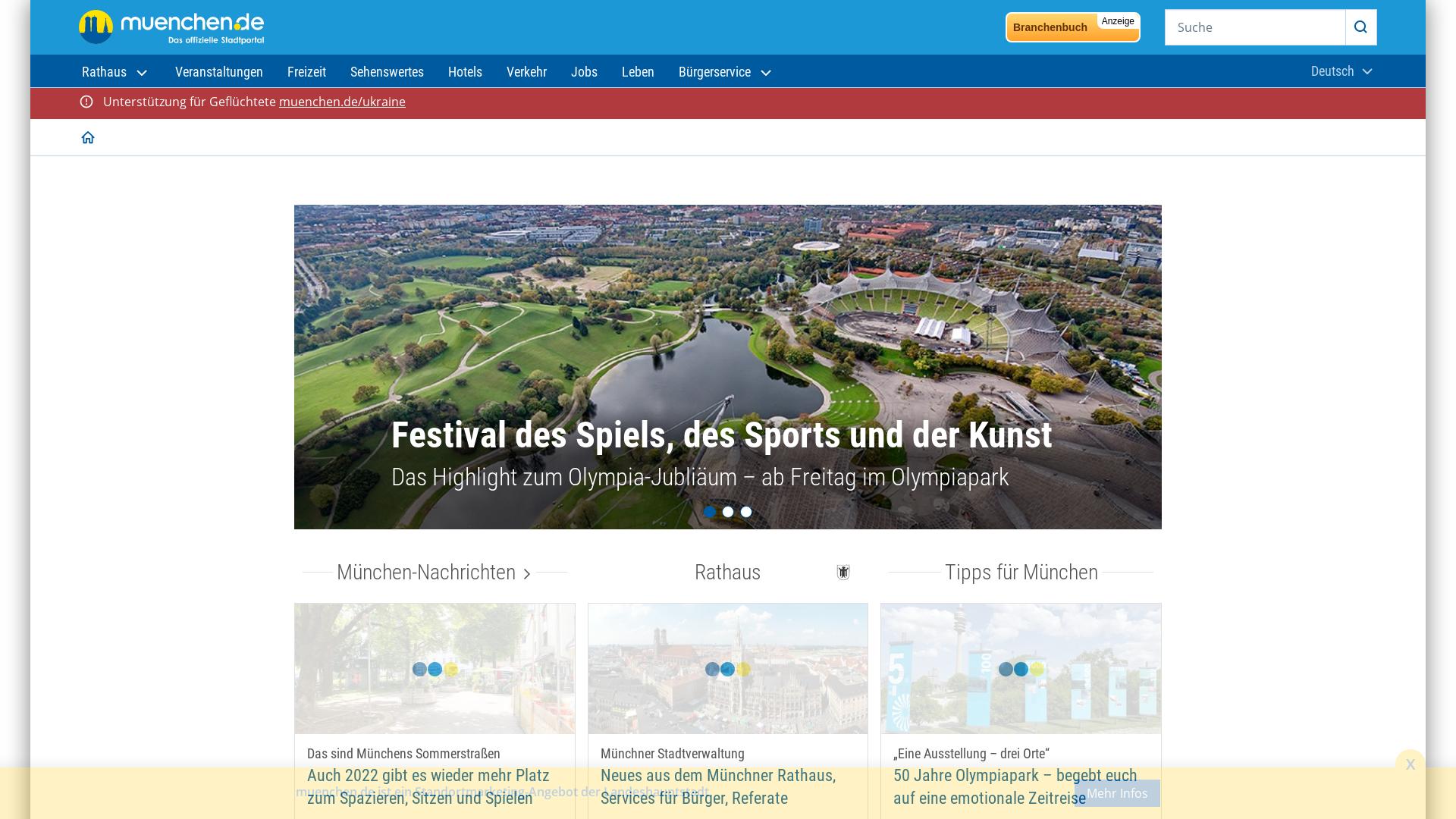This screenshot has width=1456, height=819.
Task: Go to the home breadcrumb icon
Action: pyautogui.click(x=88, y=137)
